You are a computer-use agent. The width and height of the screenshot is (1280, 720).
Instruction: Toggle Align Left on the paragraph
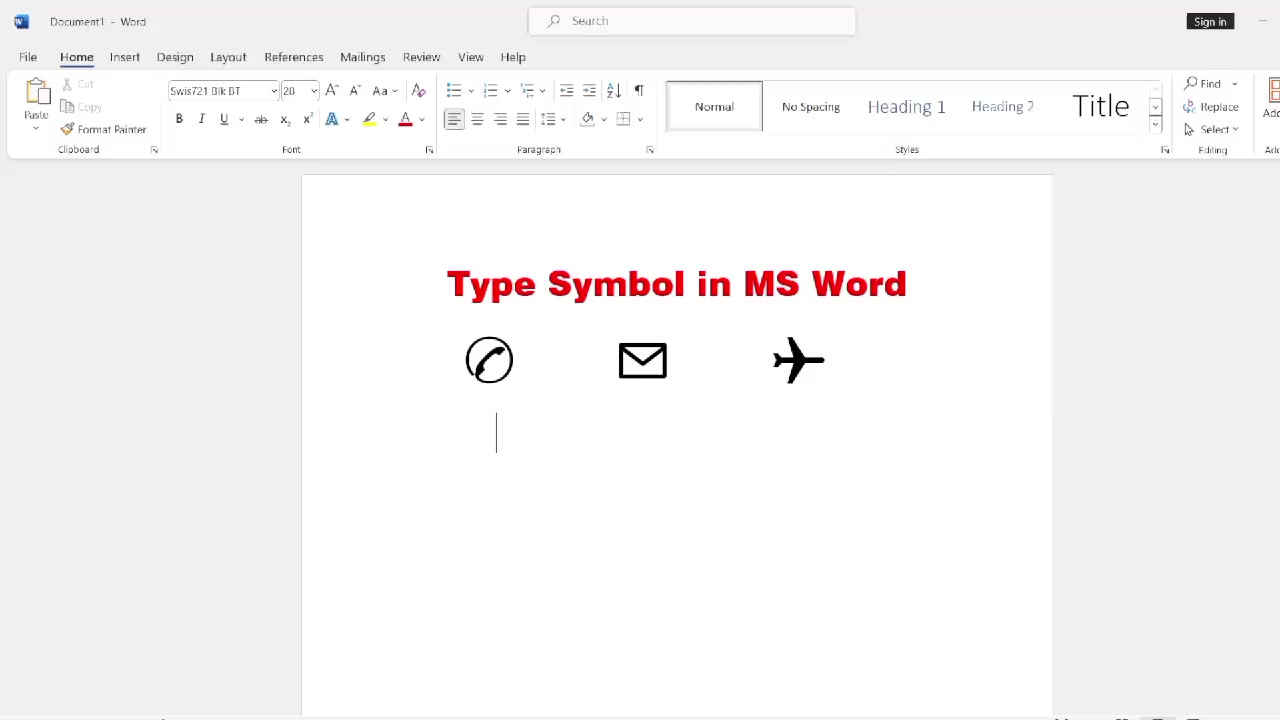click(x=454, y=119)
